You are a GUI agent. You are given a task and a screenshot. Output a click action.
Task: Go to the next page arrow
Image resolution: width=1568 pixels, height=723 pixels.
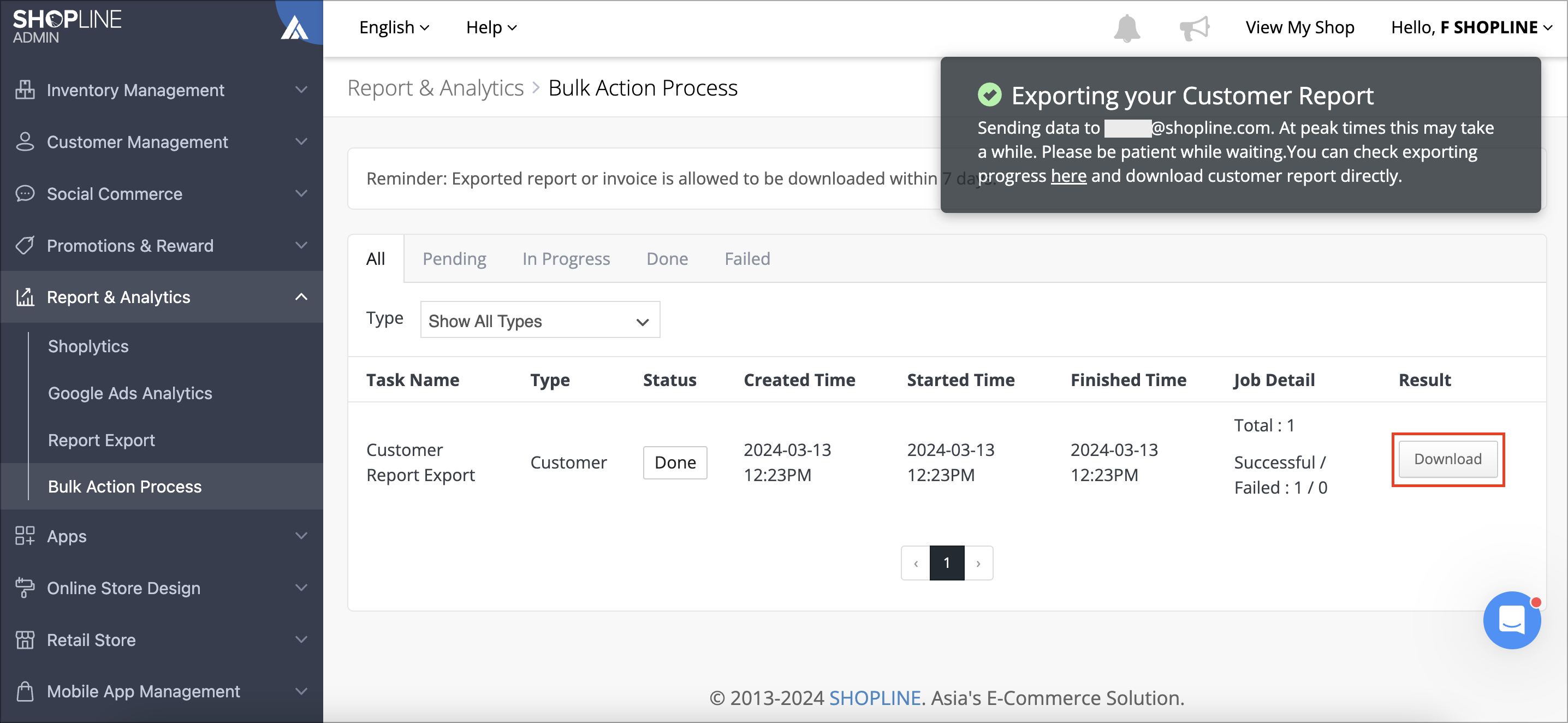pyautogui.click(x=978, y=563)
